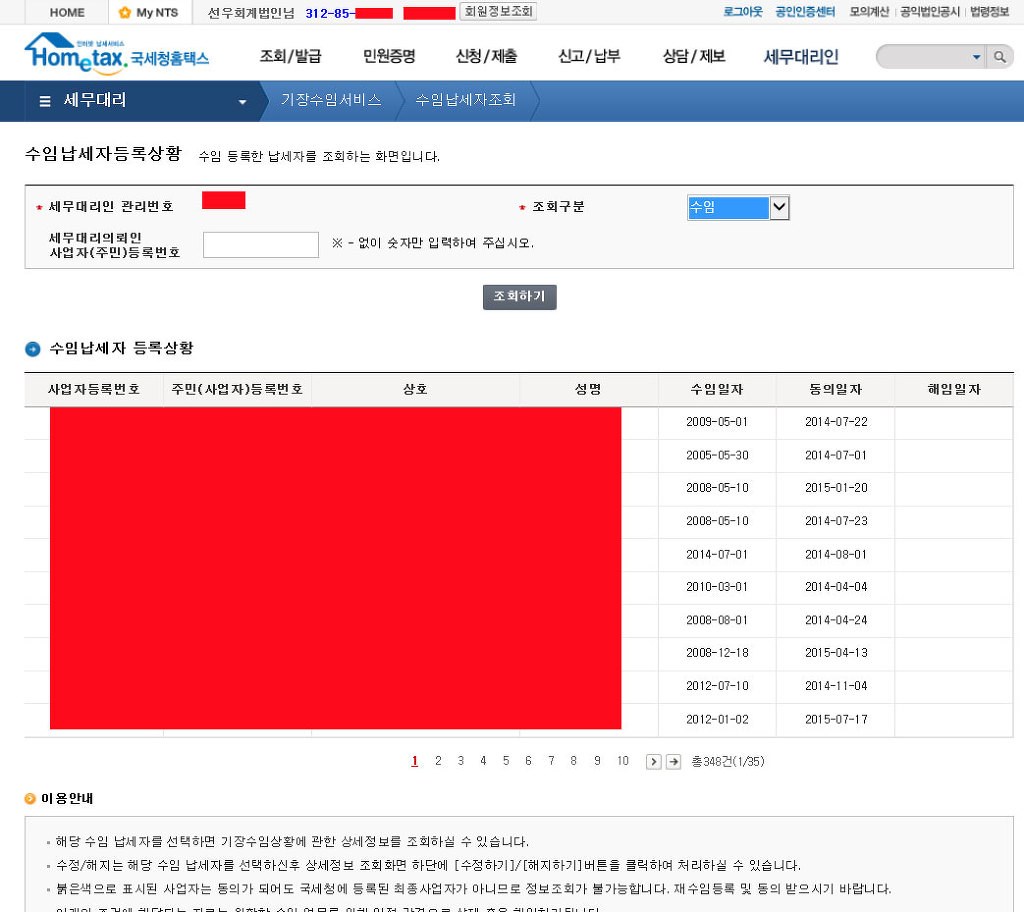
Task: Open the 상담/제보 menu
Action: click(x=694, y=56)
